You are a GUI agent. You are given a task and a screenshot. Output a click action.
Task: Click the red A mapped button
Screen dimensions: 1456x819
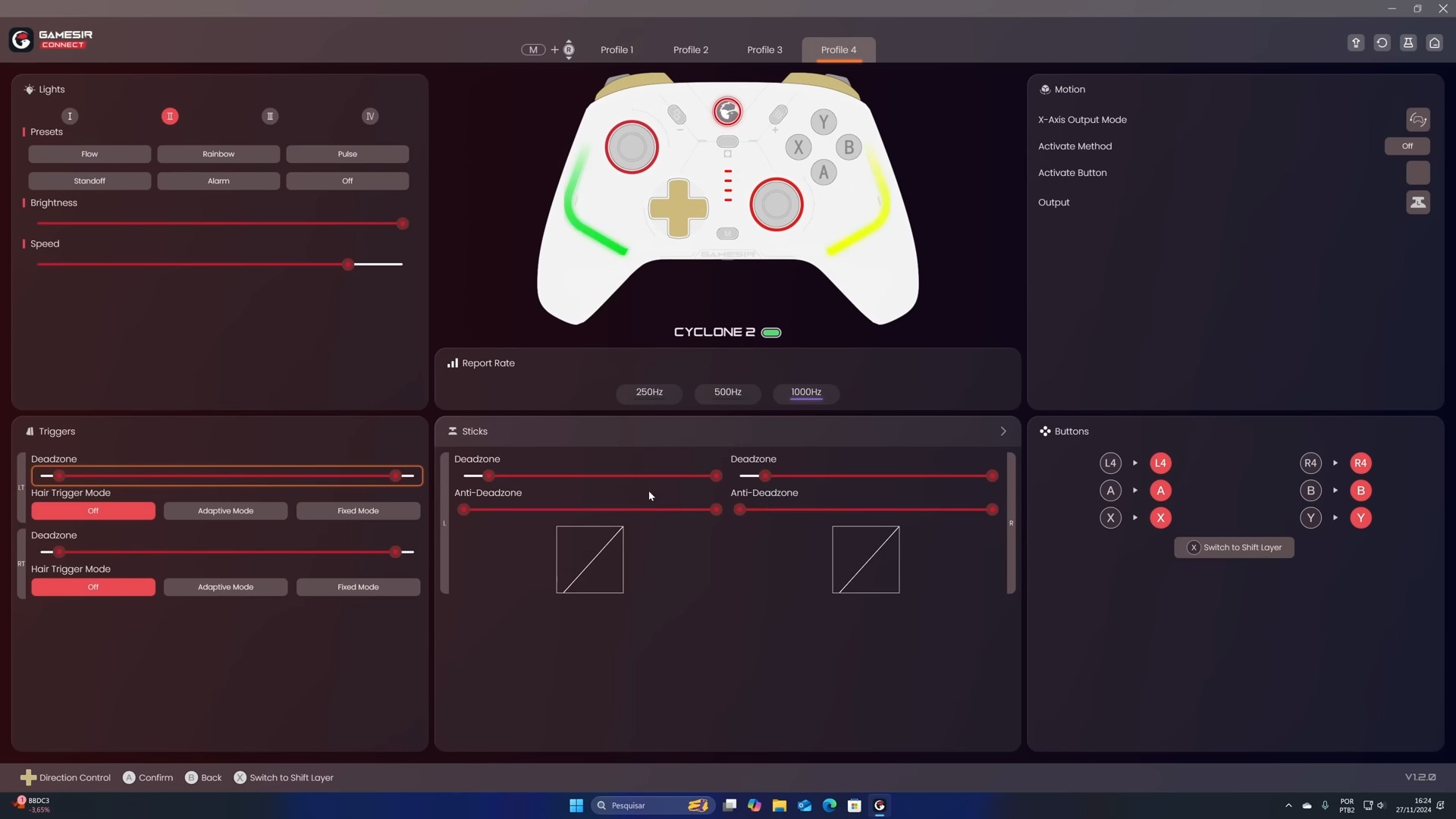pos(1160,491)
